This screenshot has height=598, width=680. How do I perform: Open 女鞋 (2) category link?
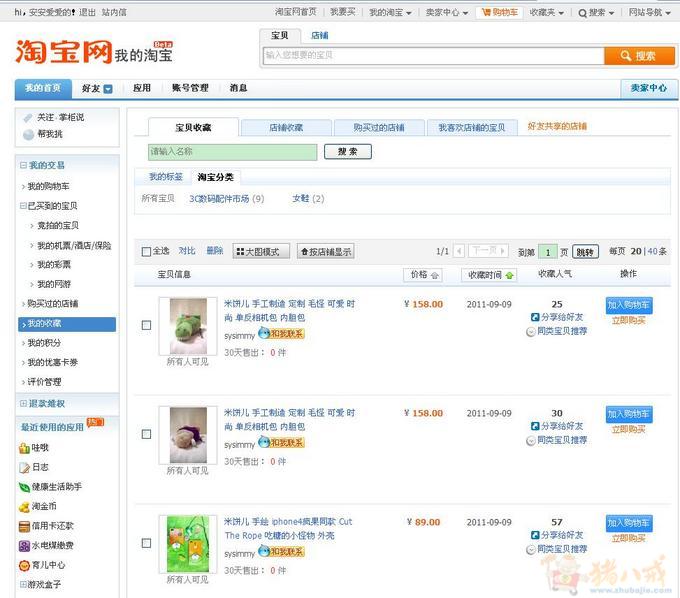coord(308,199)
